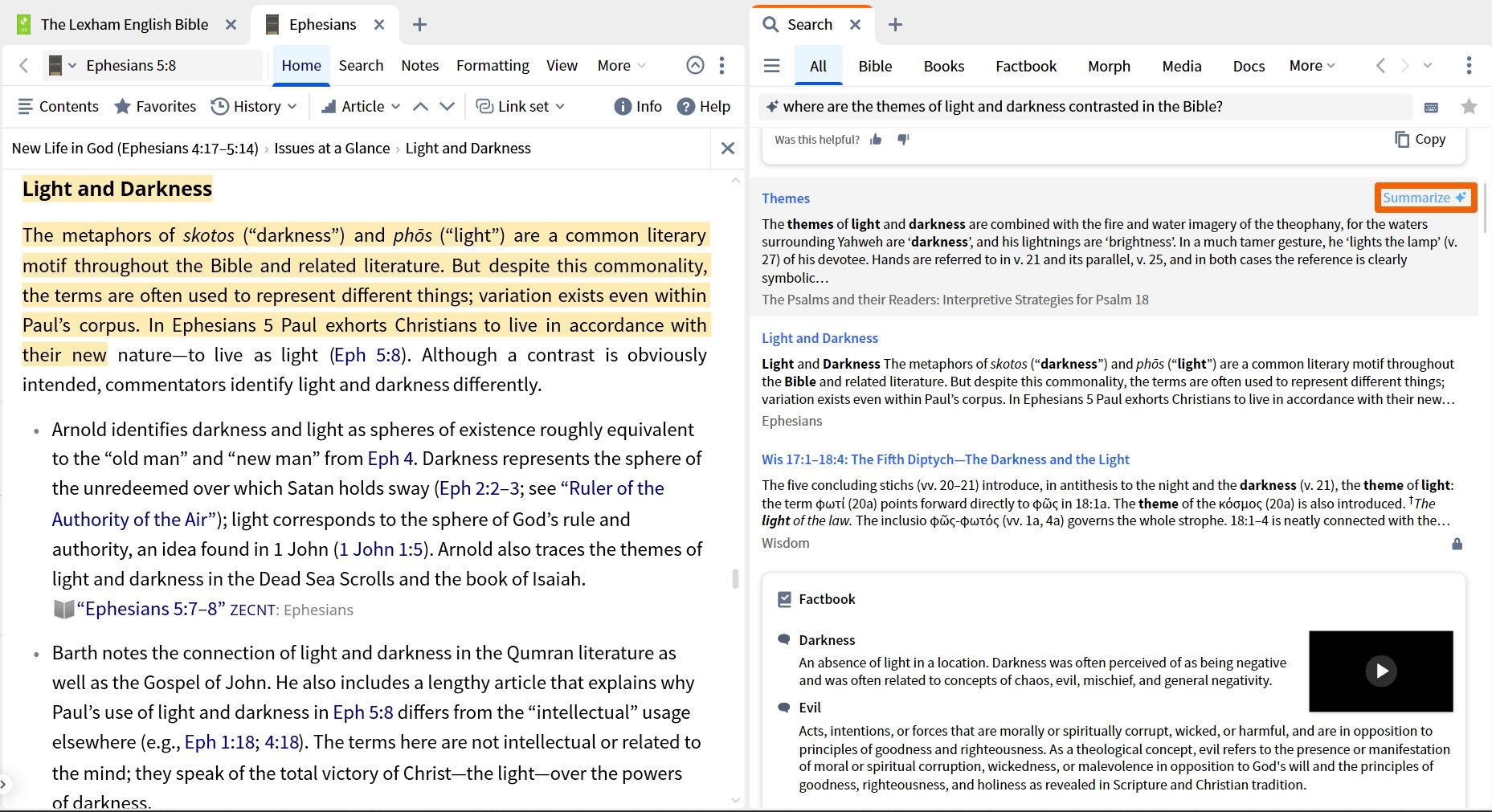Open the Formatting tab
Viewport: 1492px width, 812px height.
[x=493, y=66]
